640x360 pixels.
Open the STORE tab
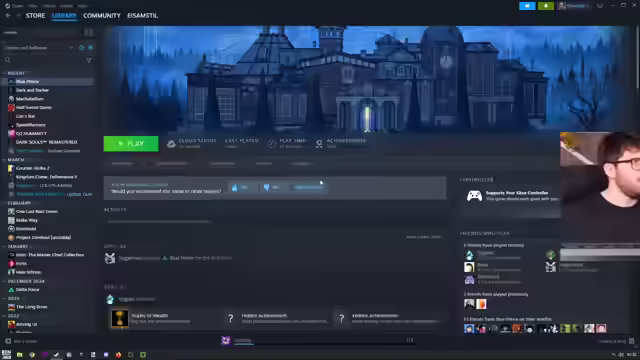click(x=35, y=16)
